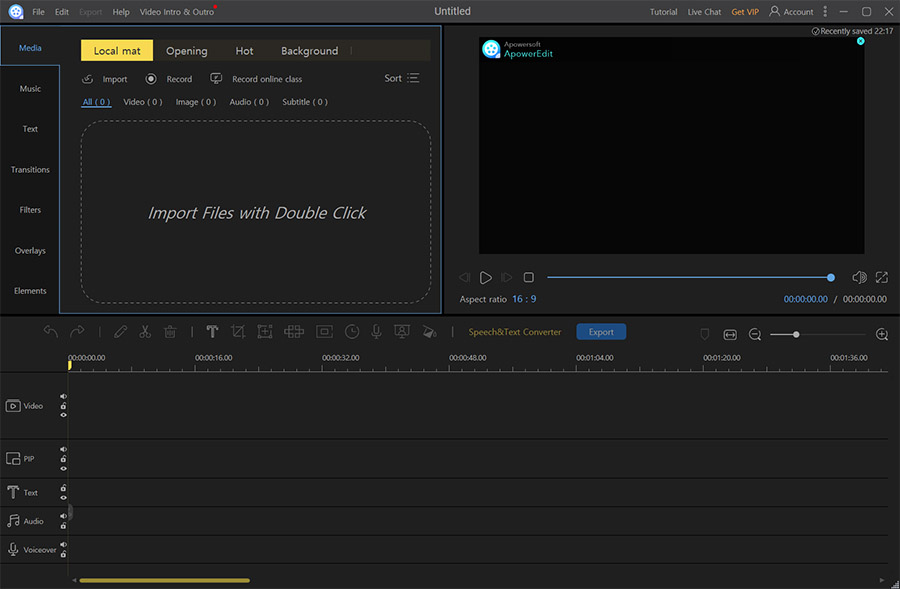Click the mosaic tool icon
Screen dimensions: 900x589
tap(294, 332)
